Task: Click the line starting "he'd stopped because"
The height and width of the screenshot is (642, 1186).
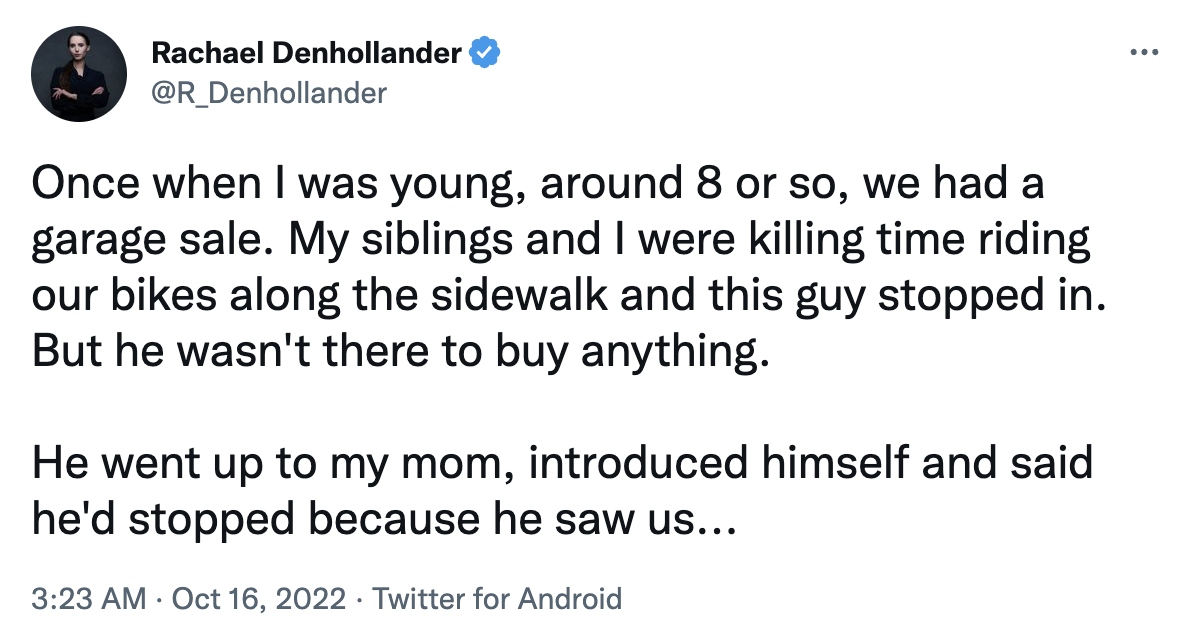Action: pyautogui.click(x=385, y=521)
